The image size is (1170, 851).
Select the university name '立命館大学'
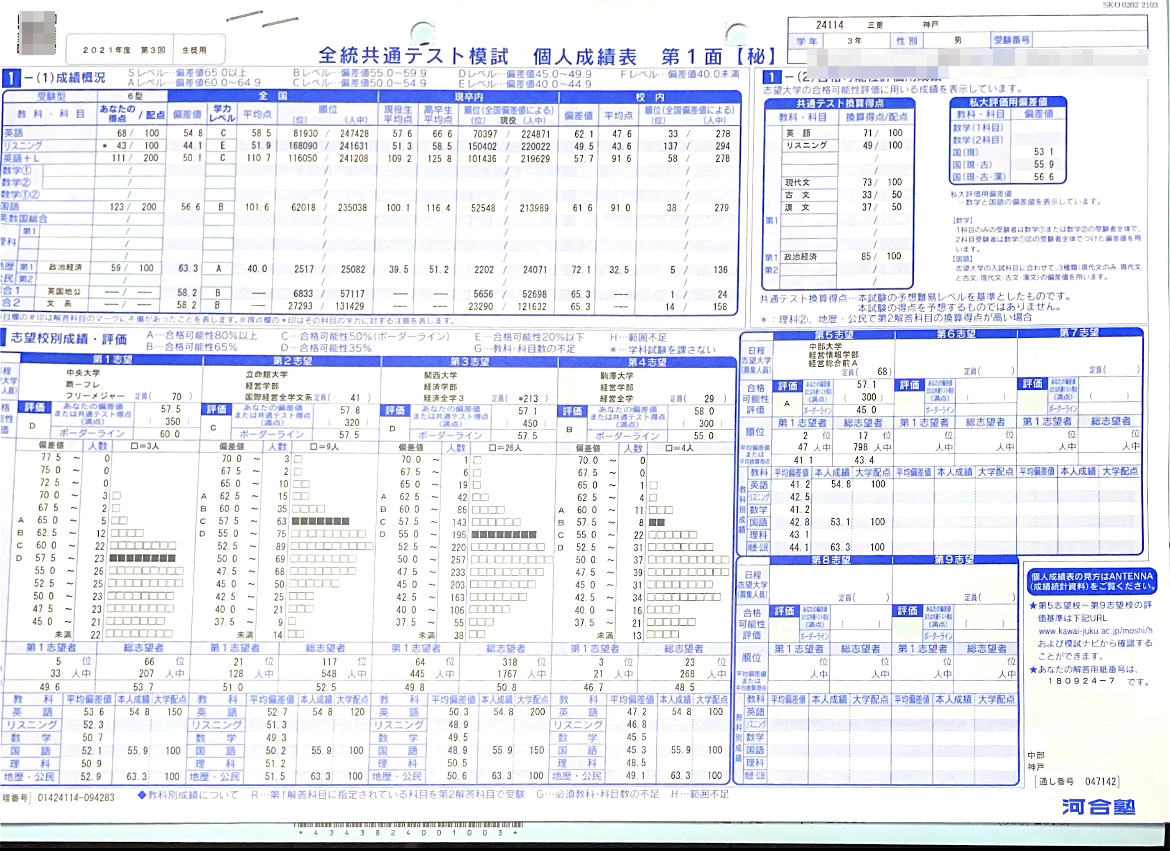pyautogui.click(x=266, y=374)
